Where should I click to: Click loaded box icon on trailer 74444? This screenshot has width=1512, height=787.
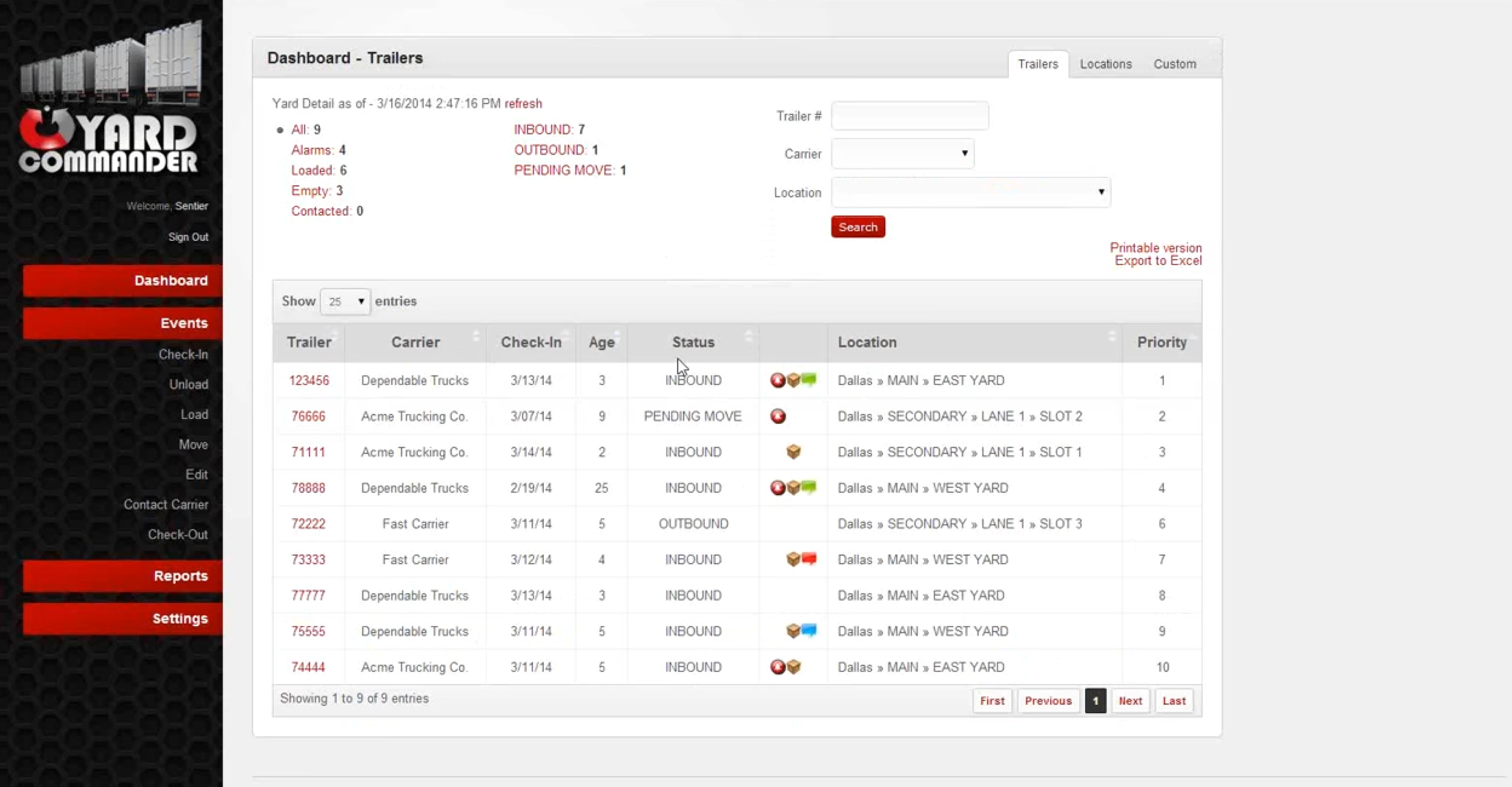click(794, 667)
